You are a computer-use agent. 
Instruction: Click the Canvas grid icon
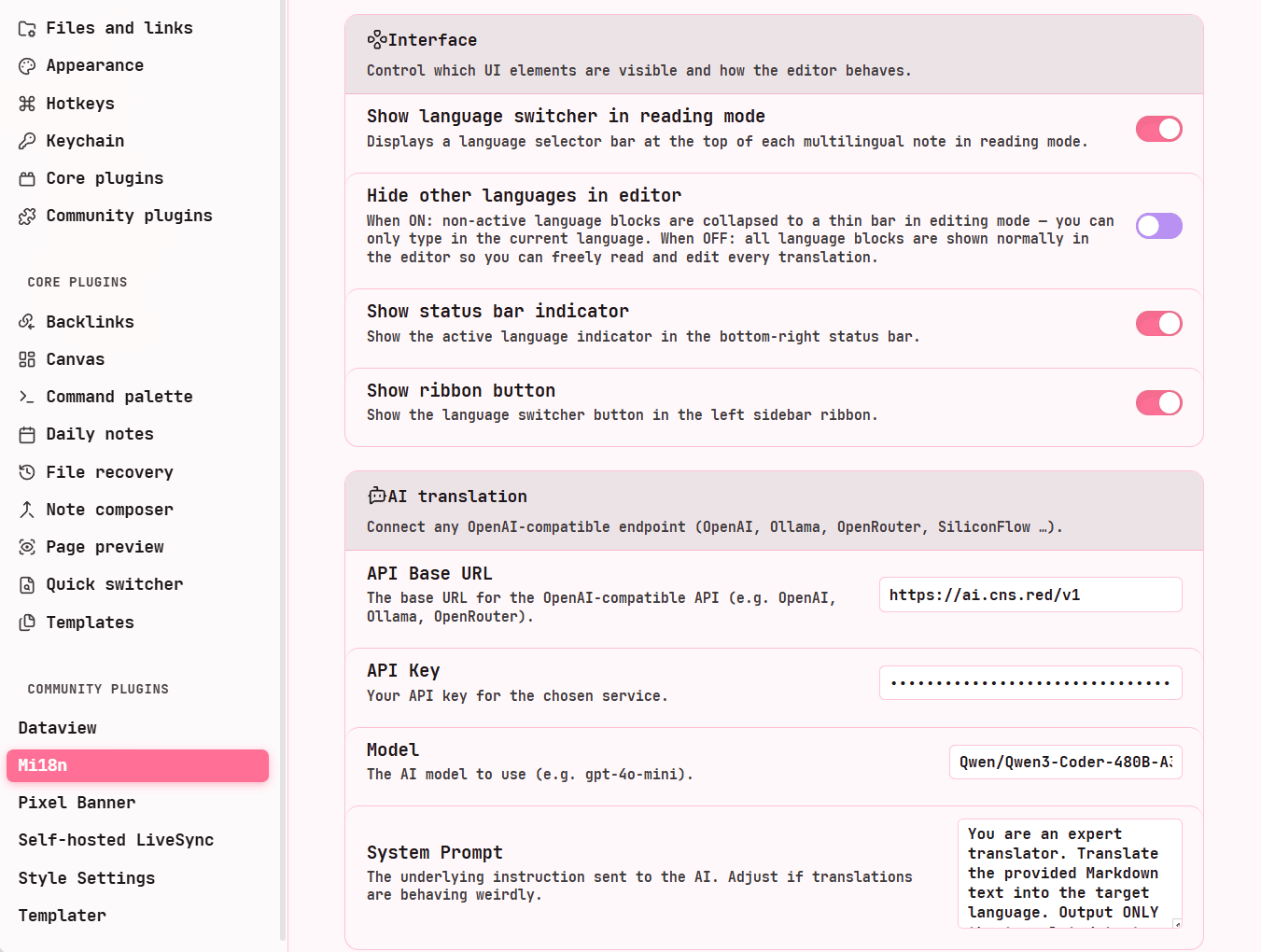click(27, 359)
